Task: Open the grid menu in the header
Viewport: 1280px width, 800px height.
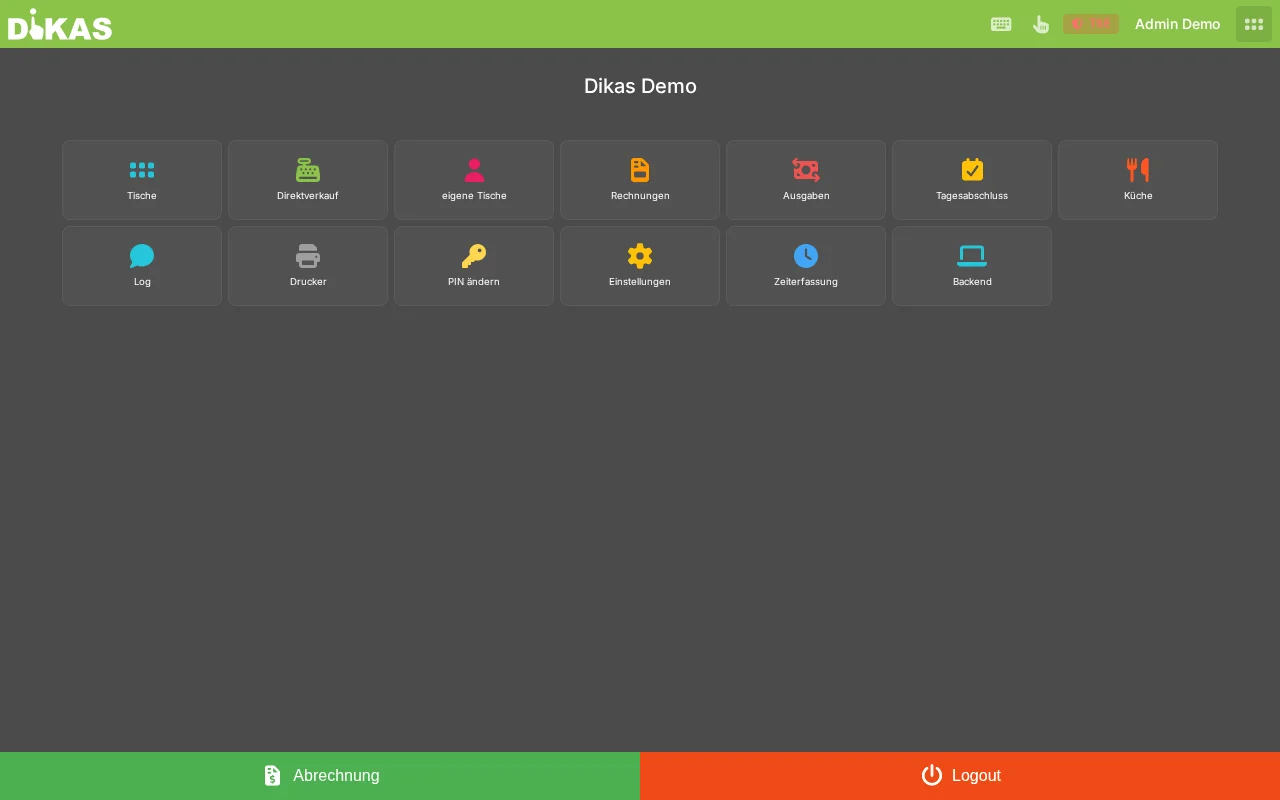Action: point(1254,24)
